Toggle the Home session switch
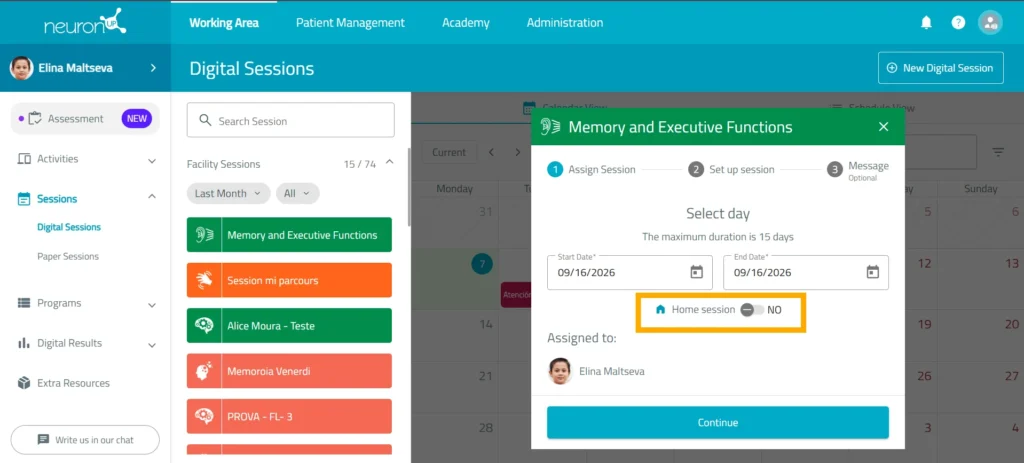1024x463 pixels. point(752,310)
